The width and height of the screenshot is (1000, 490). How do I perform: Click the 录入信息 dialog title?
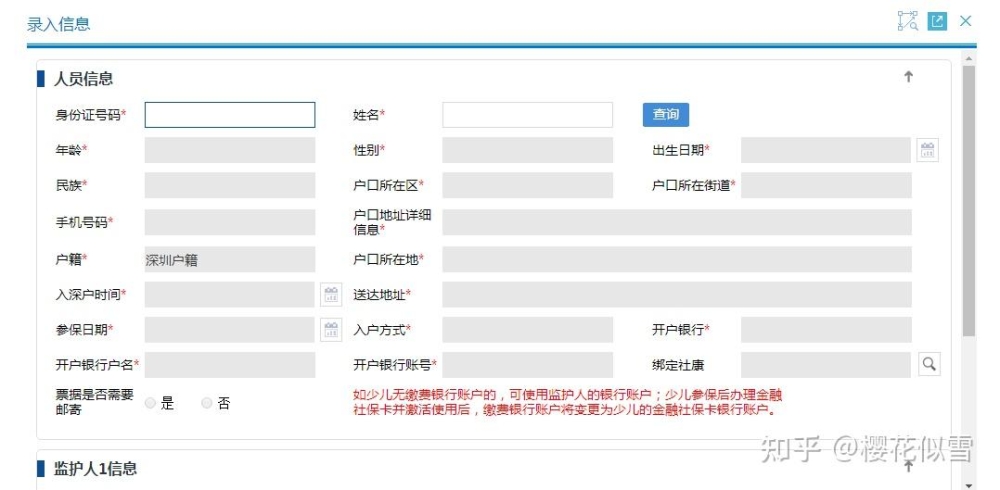(58, 24)
